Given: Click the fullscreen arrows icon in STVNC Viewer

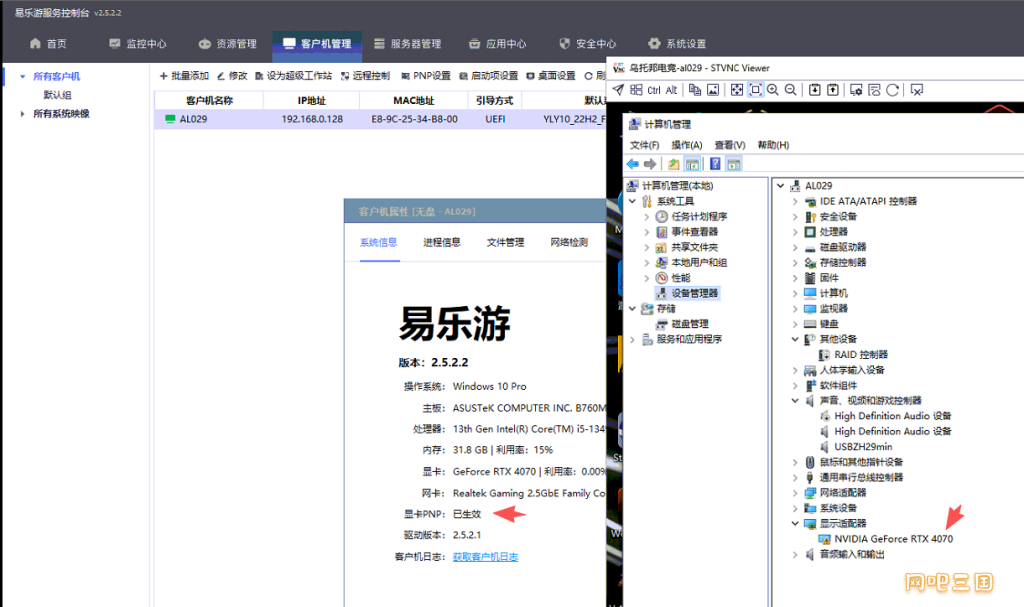Looking at the screenshot, I should tap(737, 90).
